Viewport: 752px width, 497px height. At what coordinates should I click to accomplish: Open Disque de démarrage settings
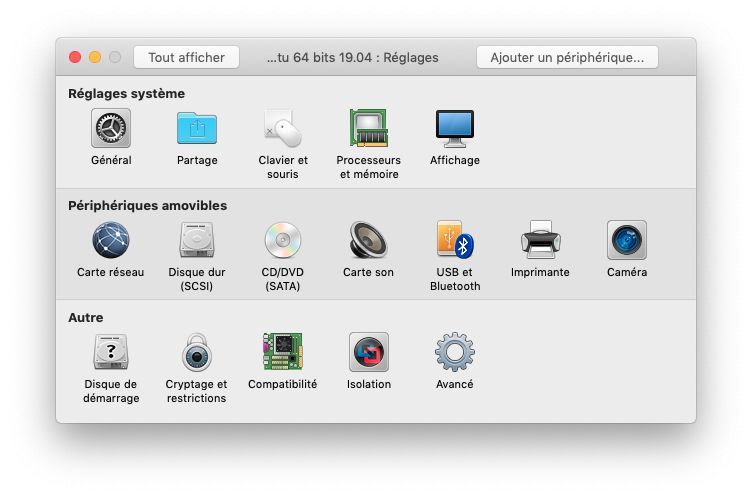(x=111, y=352)
